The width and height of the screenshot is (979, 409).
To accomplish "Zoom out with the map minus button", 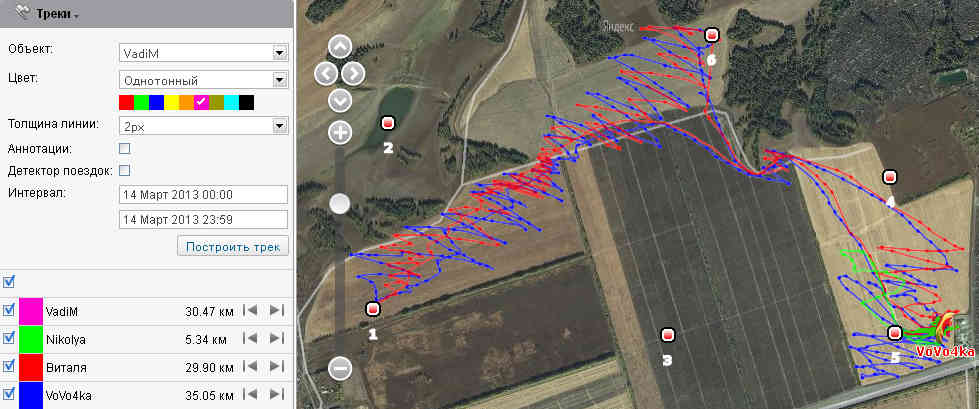I will [x=340, y=368].
